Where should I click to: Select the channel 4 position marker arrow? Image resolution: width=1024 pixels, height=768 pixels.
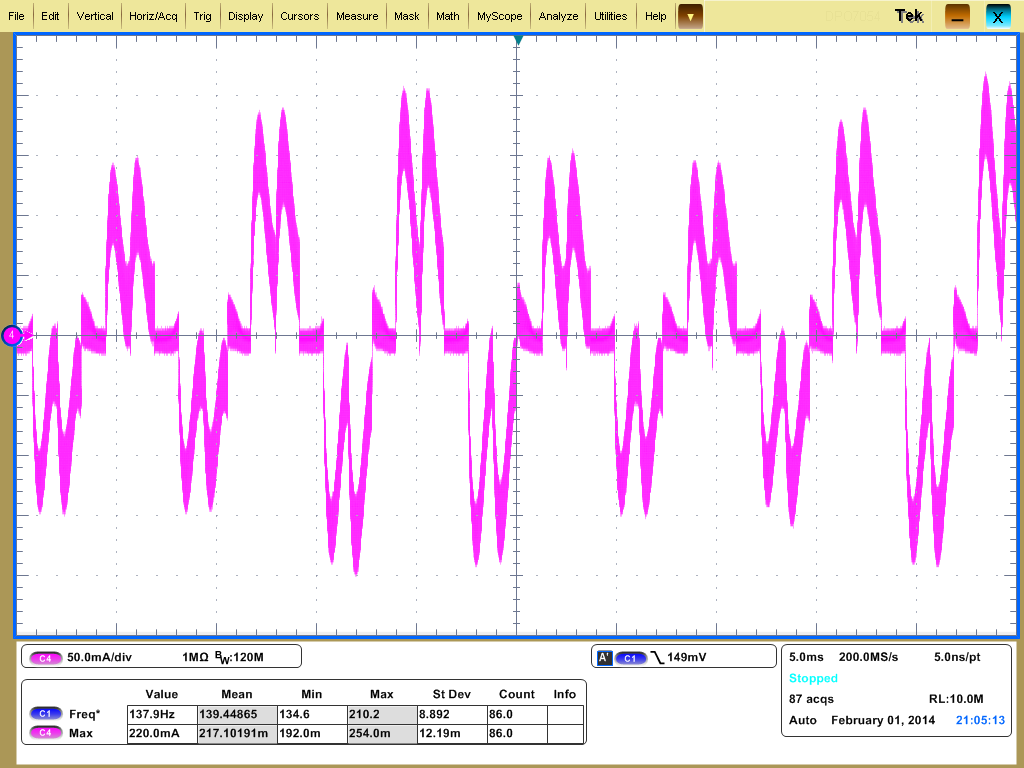point(12,336)
